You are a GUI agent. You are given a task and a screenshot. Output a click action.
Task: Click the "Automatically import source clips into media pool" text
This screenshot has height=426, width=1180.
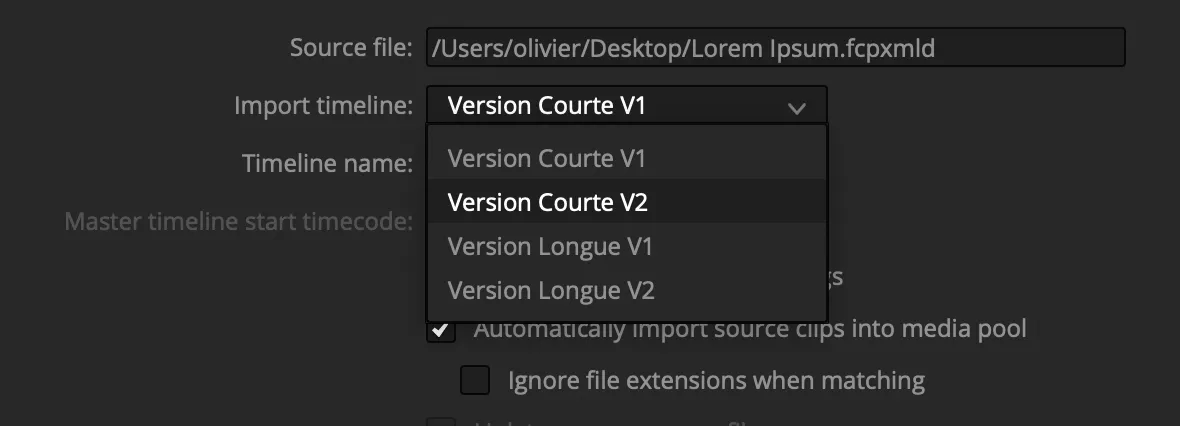[x=750, y=329]
